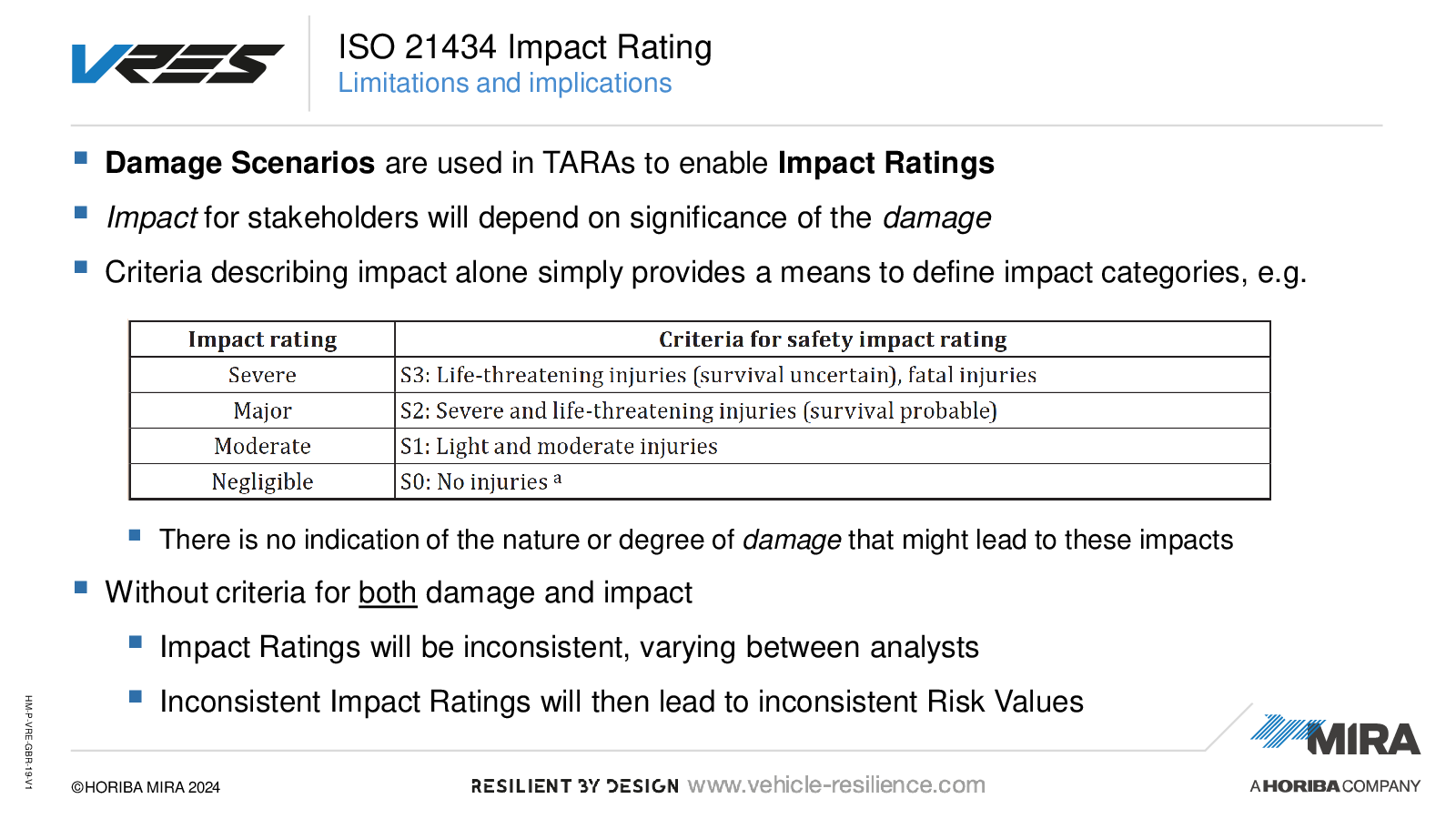Click the RESILIENT BY DESIGN text
This screenshot has height=819, width=1456.
pos(574,786)
